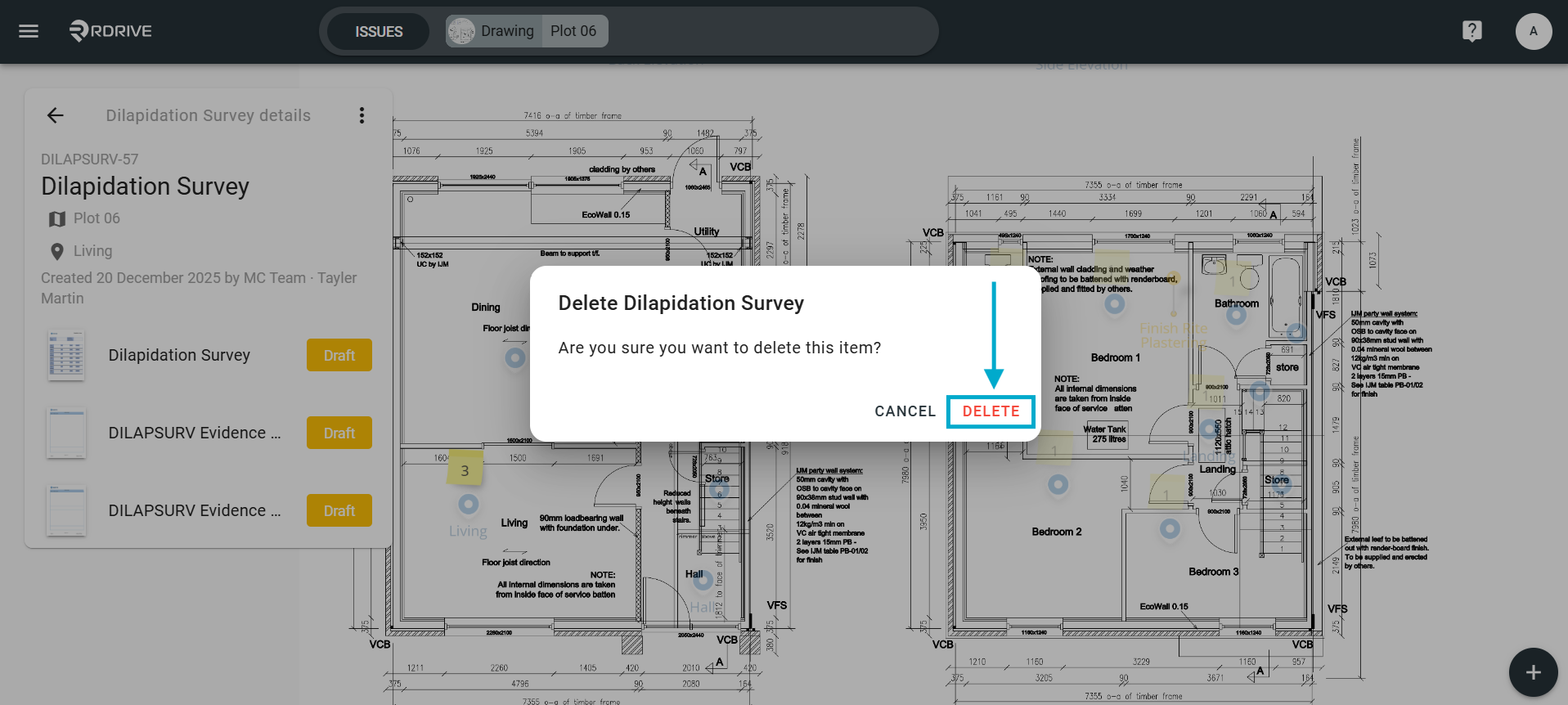The width and height of the screenshot is (1568, 705).
Task: Click the issue pin under the Bathroom label
Action: (x=1236, y=315)
